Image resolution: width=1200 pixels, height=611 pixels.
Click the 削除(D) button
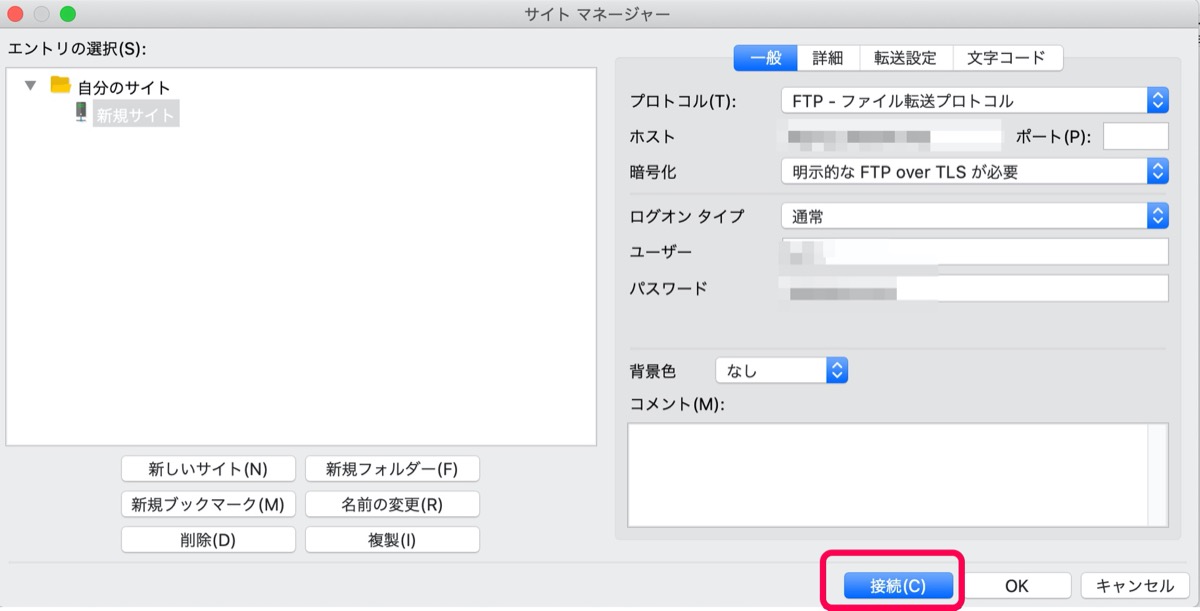tap(208, 540)
